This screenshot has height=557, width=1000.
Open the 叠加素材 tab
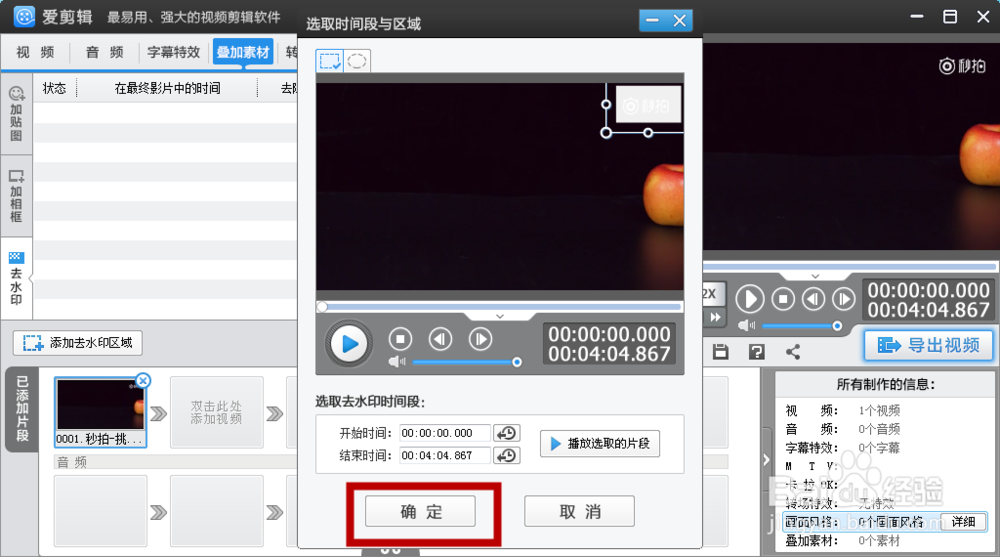[243, 52]
